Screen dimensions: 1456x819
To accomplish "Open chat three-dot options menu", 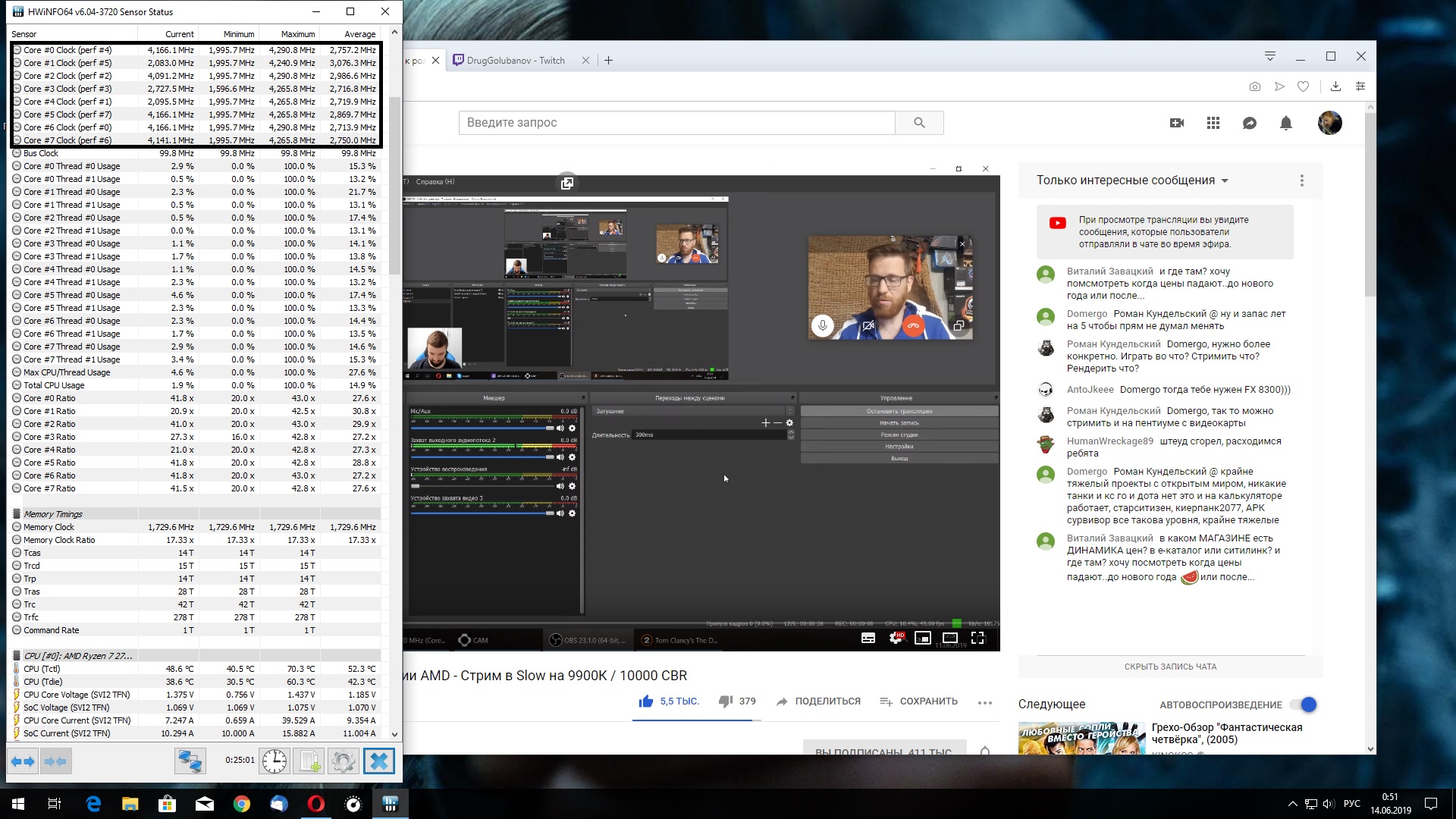I will pyautogui.click(x=1301, y=180).
